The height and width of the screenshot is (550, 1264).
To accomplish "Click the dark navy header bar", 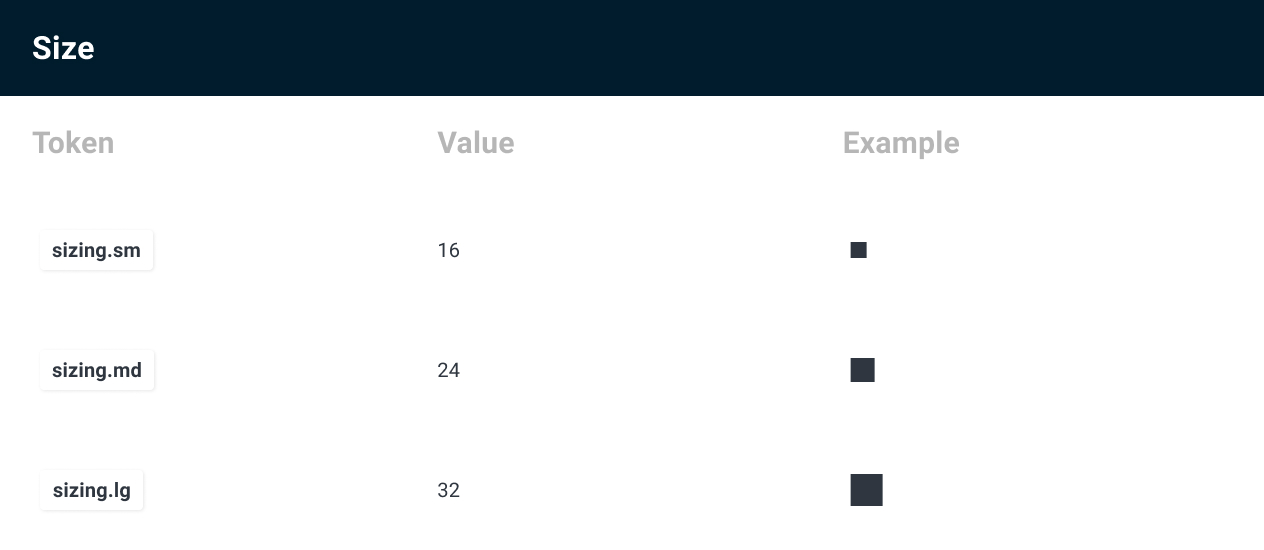I will 632,48.
